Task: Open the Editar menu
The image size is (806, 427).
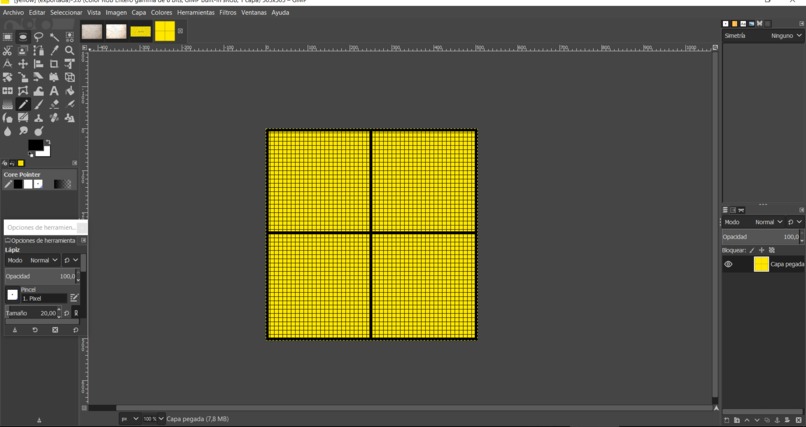Action: pyautogui.click(x=37, y=12)
